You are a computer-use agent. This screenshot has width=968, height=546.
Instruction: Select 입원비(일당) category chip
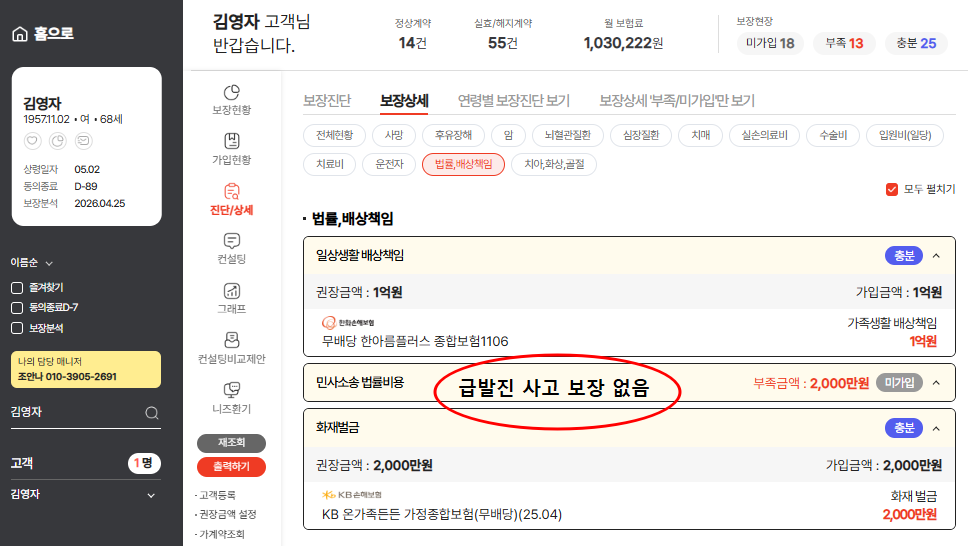[x=905, y=135]
